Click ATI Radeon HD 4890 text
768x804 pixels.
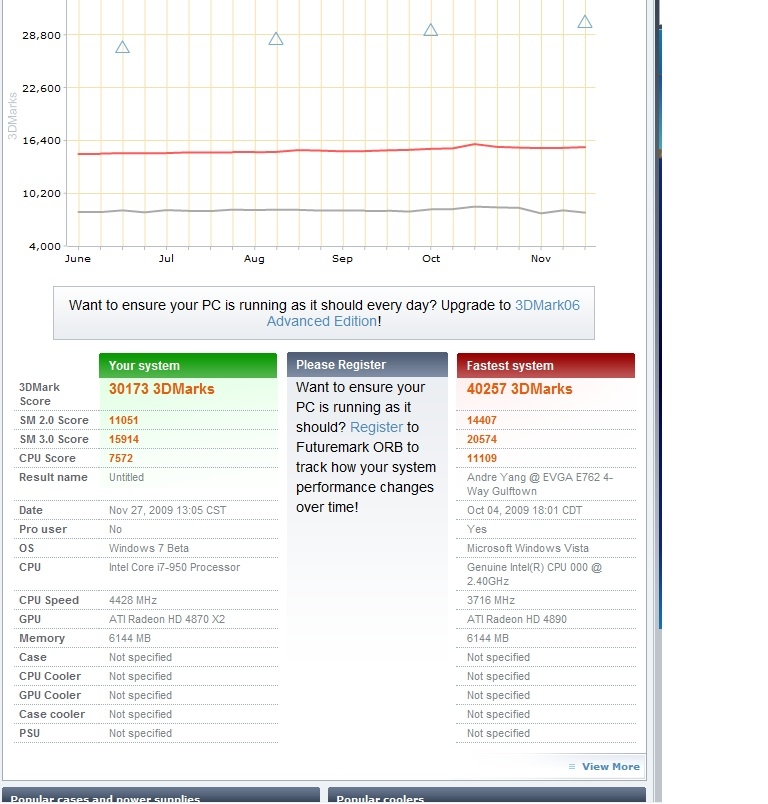(x=517, y=619)
